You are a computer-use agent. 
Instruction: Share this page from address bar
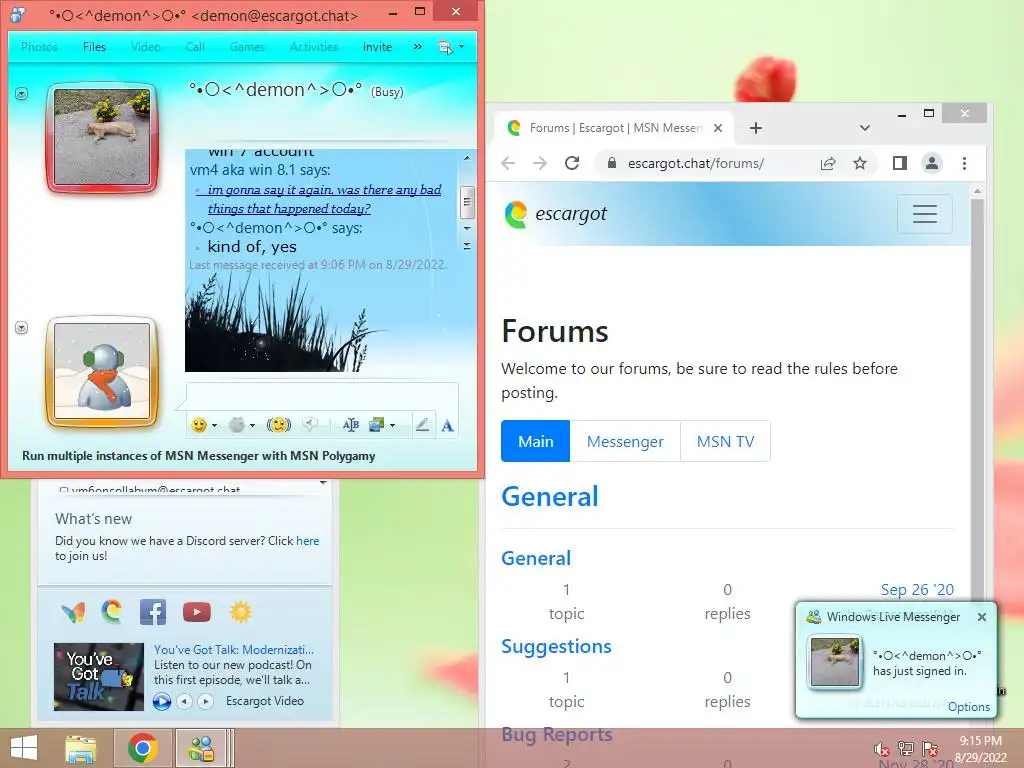[x=828, y=163]
